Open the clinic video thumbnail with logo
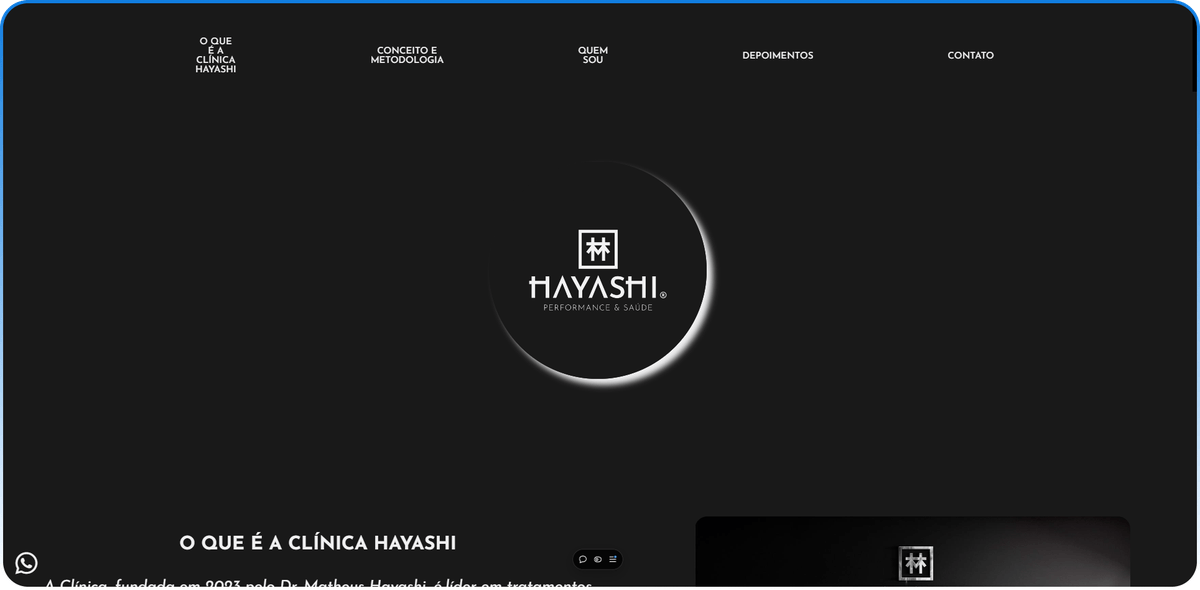This screenshot has height=590, width=1200. (913, 552)
